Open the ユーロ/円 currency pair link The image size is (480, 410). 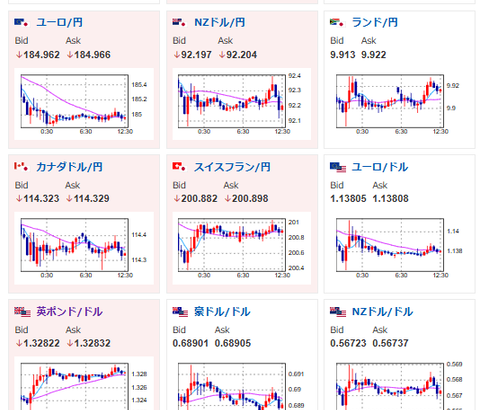59,23
